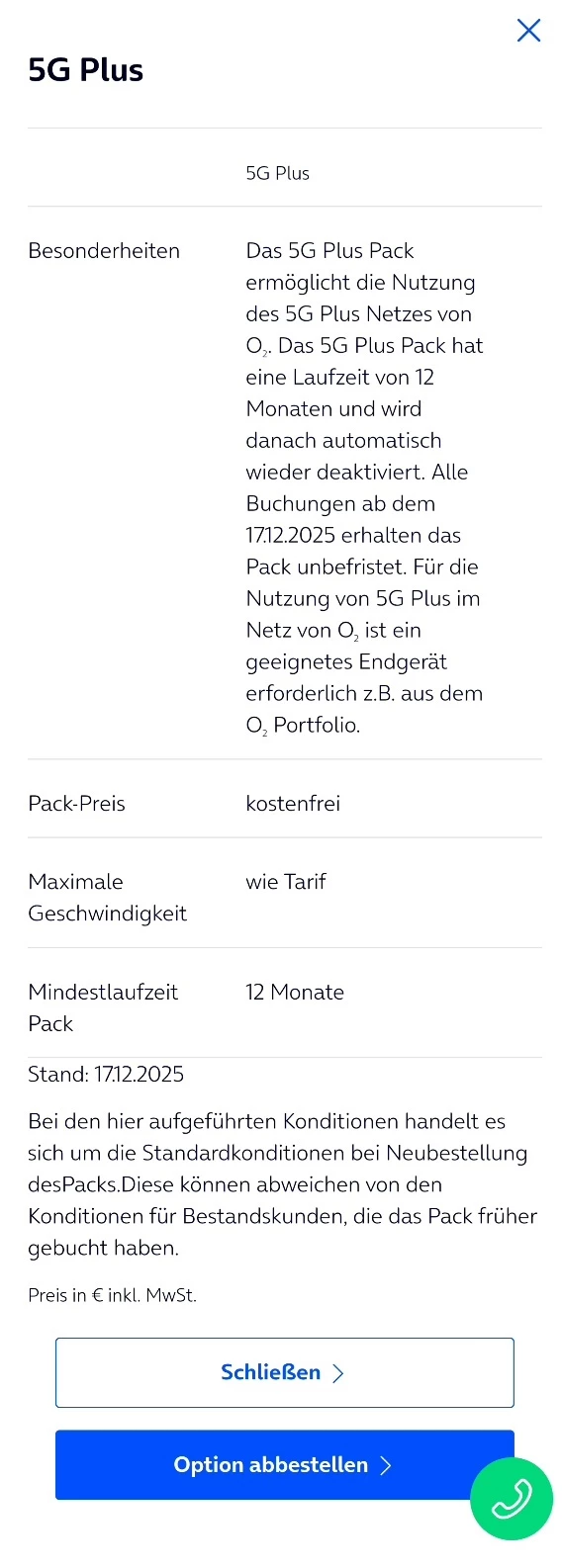Image resolution: width=562 pixels, height=1568 pixels.
Task: Click the 12 Monate duration value
Action: click(x=295, y=992)
